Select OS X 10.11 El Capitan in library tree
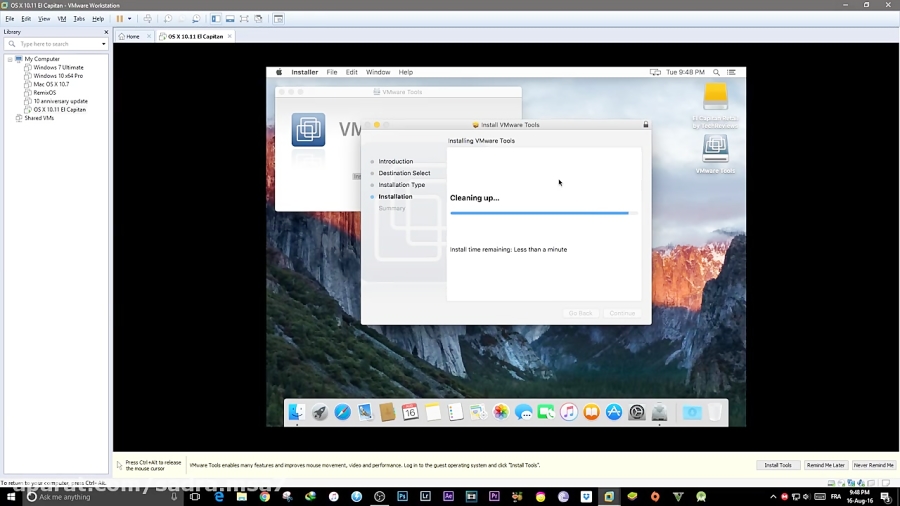Screen dimensions: 900x506 click(59, 110)
